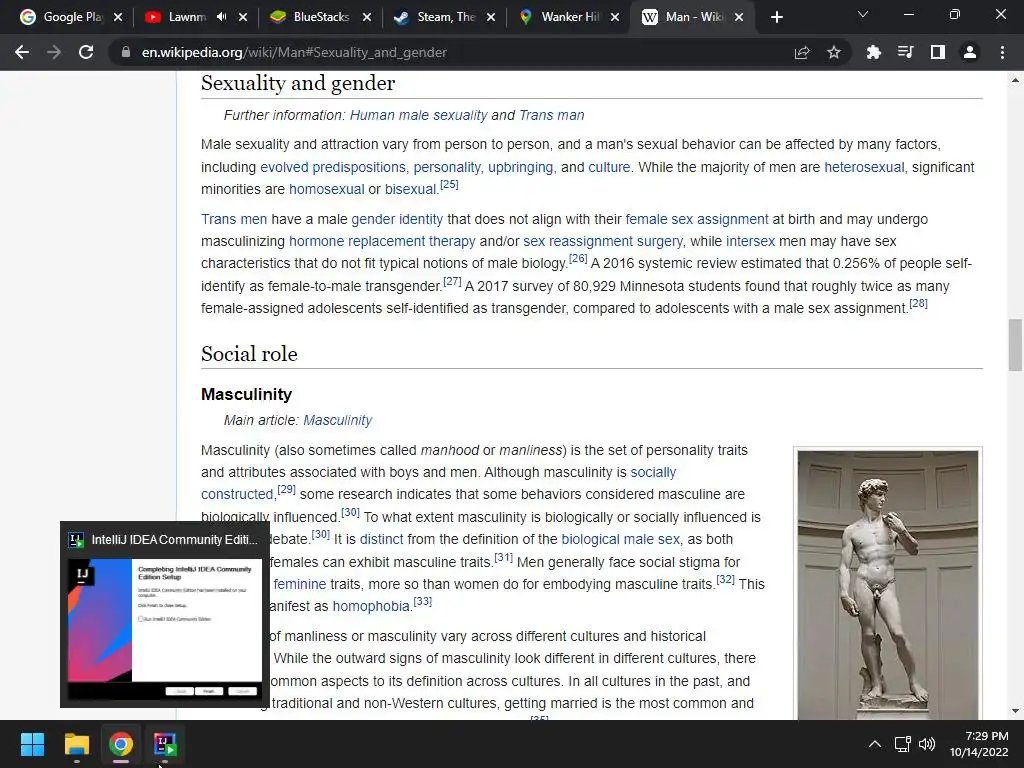Jump to citation 28
Screen dimensions: 1024x768
918,303
